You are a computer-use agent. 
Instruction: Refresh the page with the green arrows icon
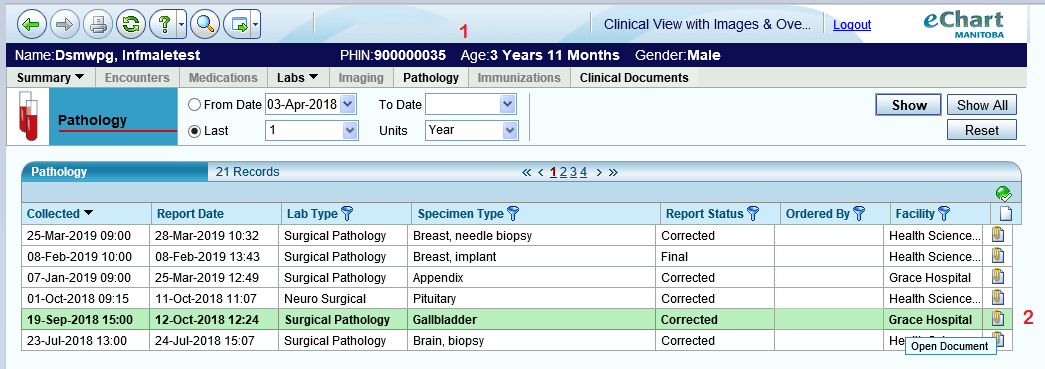(x=131, y=25)
